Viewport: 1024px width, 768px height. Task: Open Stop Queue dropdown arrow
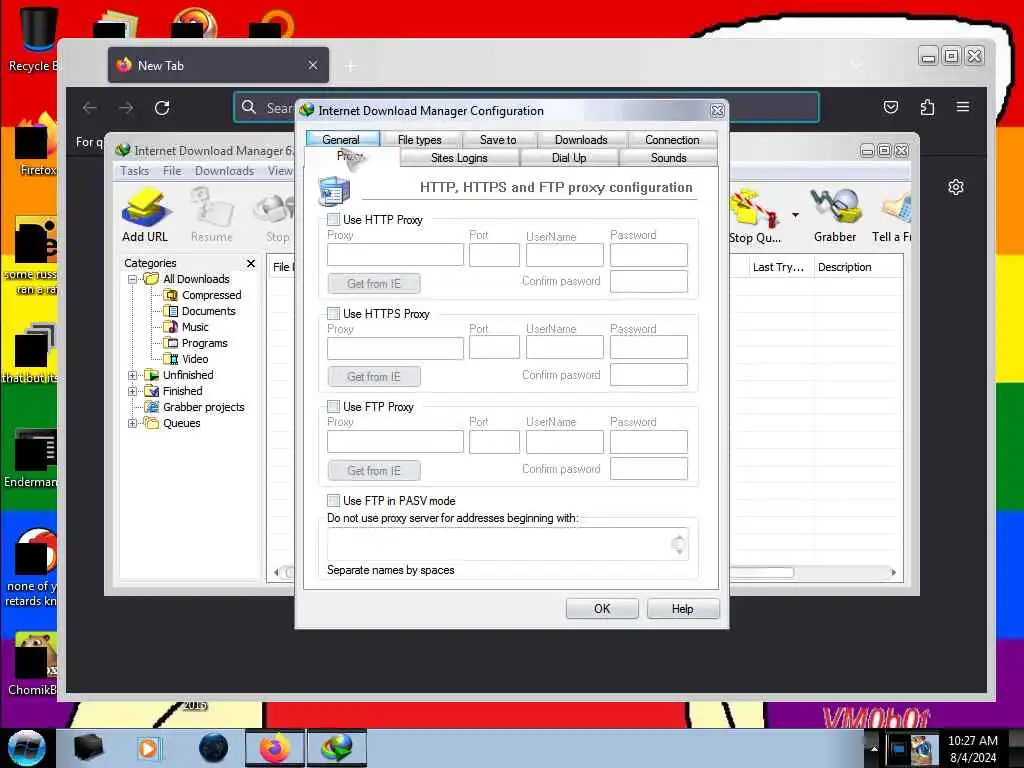[795, 215]
